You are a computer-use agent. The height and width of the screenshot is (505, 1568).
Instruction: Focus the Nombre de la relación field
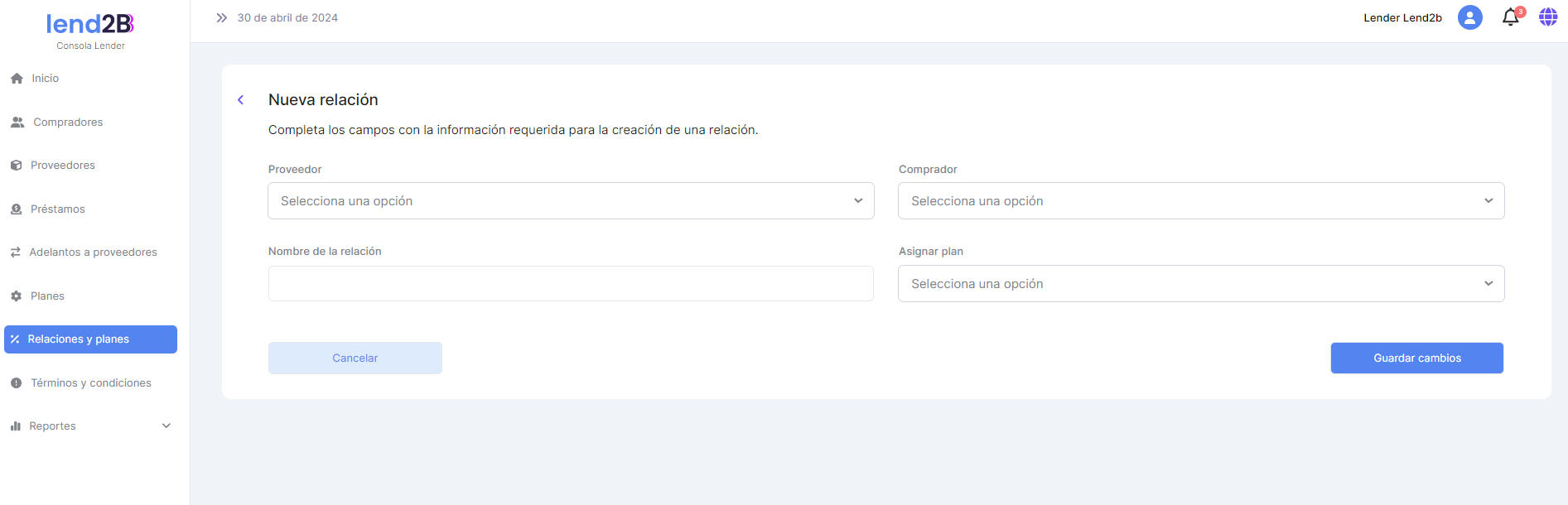[x=571, y=284]
